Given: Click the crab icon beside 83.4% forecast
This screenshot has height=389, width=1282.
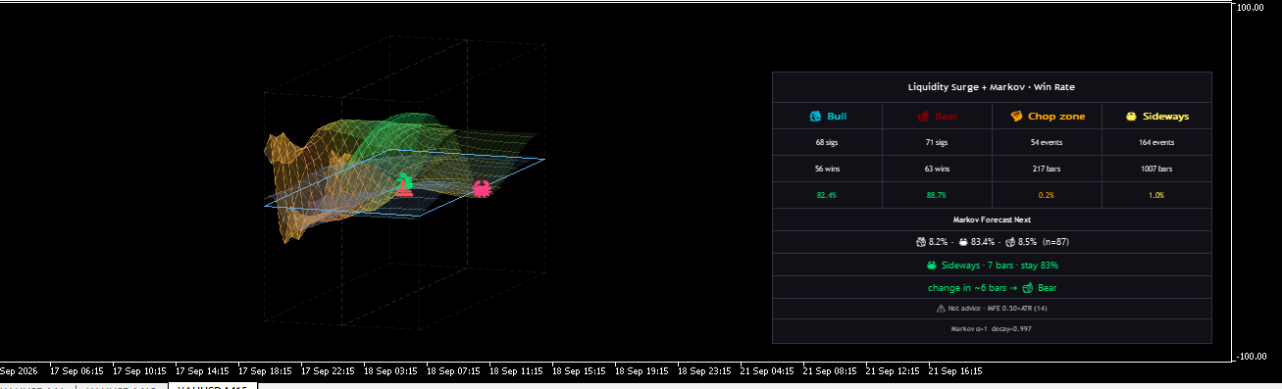Looking at the screenshot, I should (x=963, y=241).
